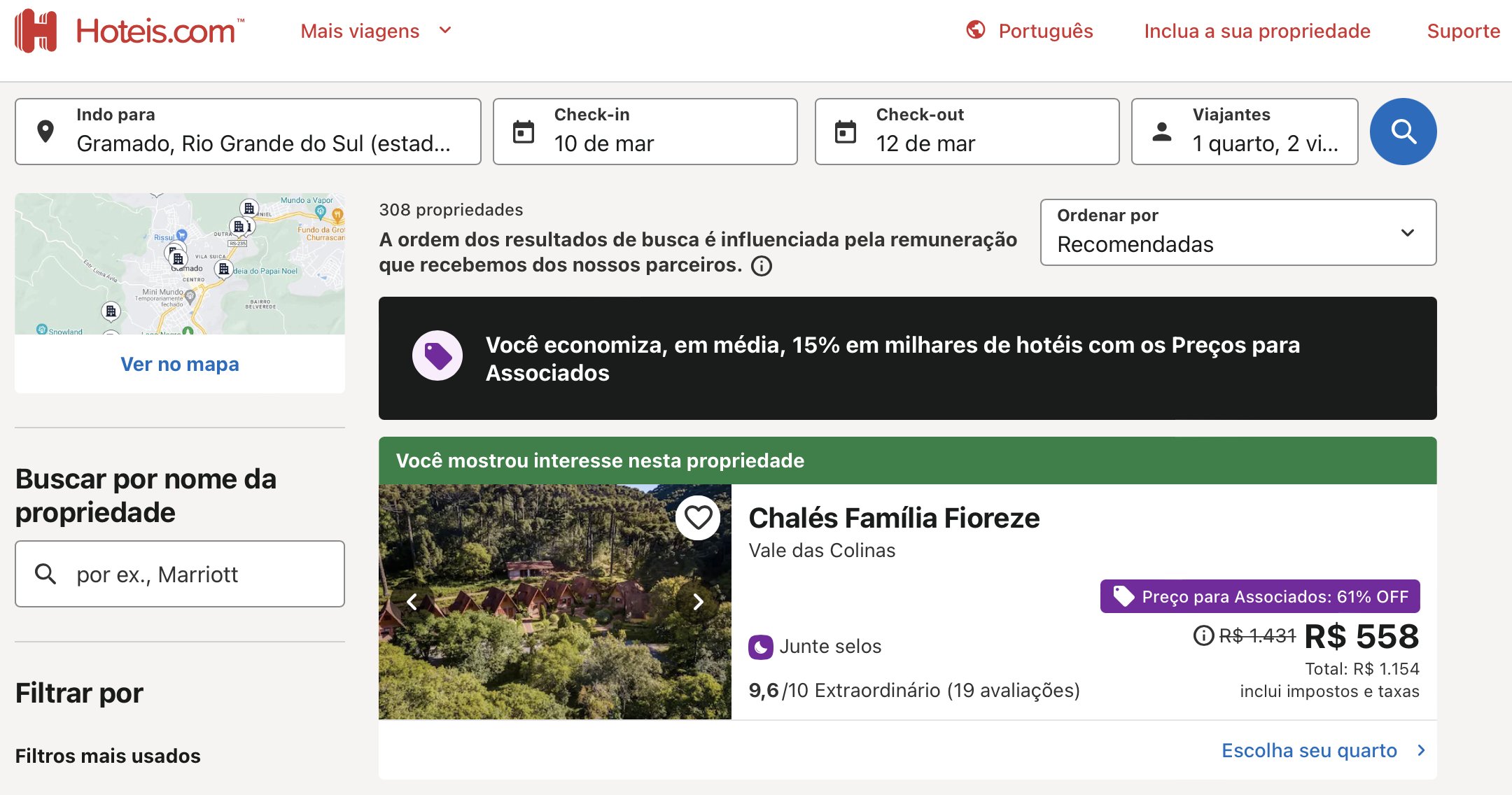Click the destination pin icon

click(x=45, y=132)
